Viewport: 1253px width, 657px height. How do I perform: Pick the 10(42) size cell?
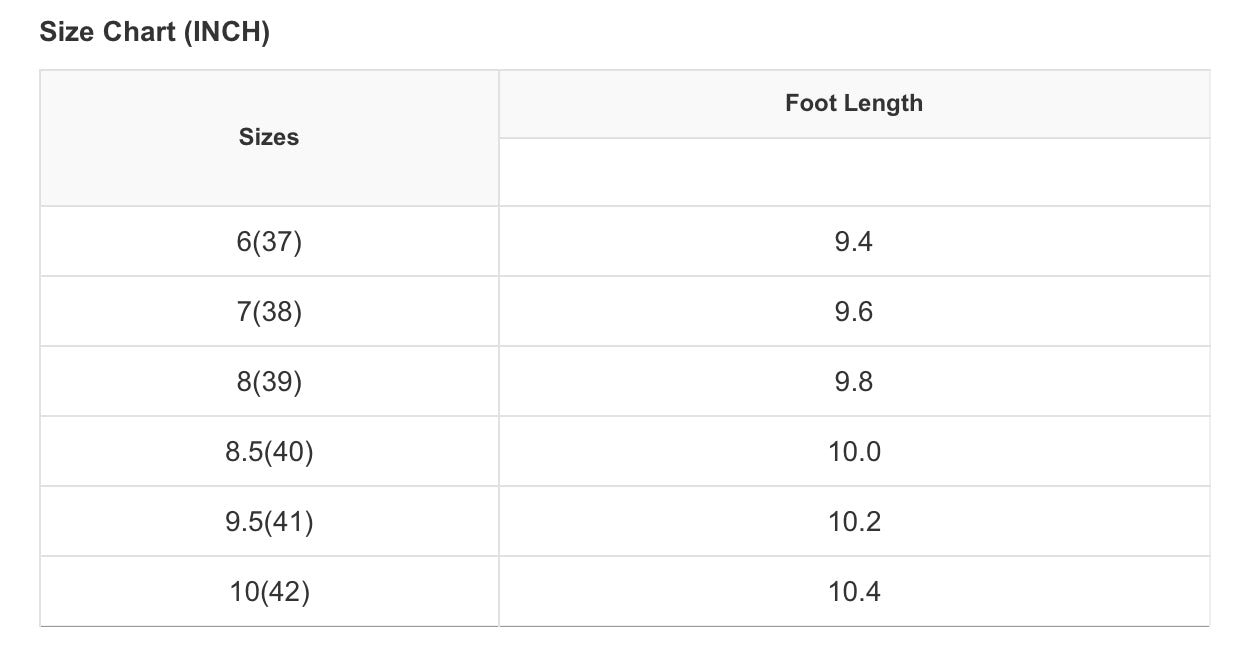(x=269, y=592)
